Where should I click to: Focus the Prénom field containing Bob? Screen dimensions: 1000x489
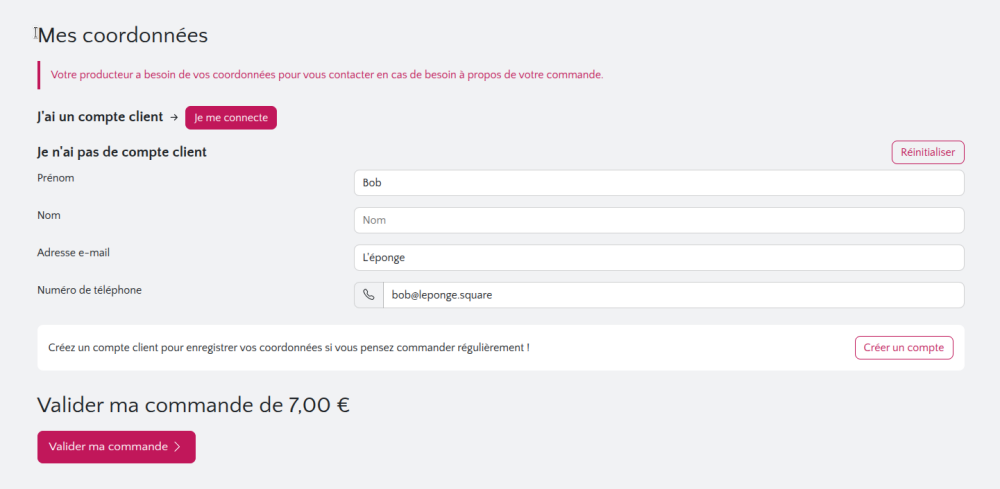click(x=658, y=183)
